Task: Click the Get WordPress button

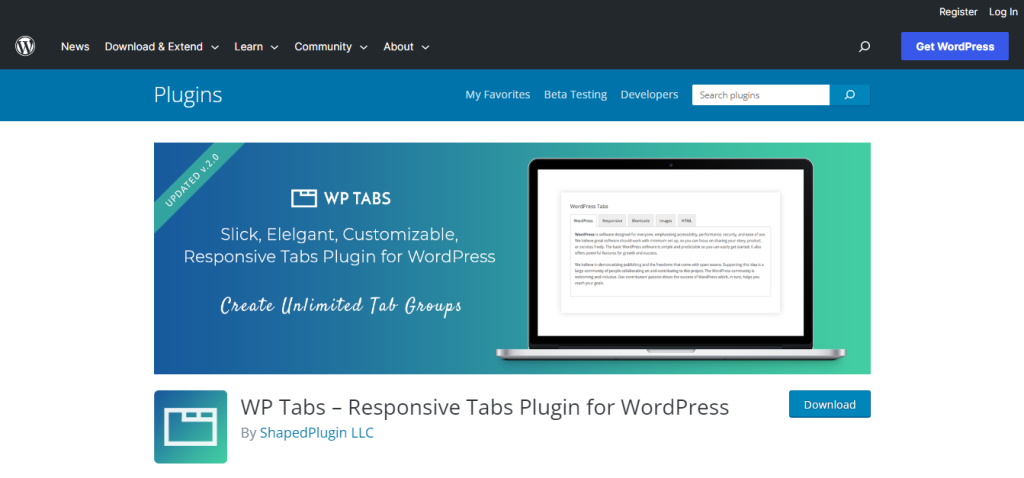Action: point(955,46)
